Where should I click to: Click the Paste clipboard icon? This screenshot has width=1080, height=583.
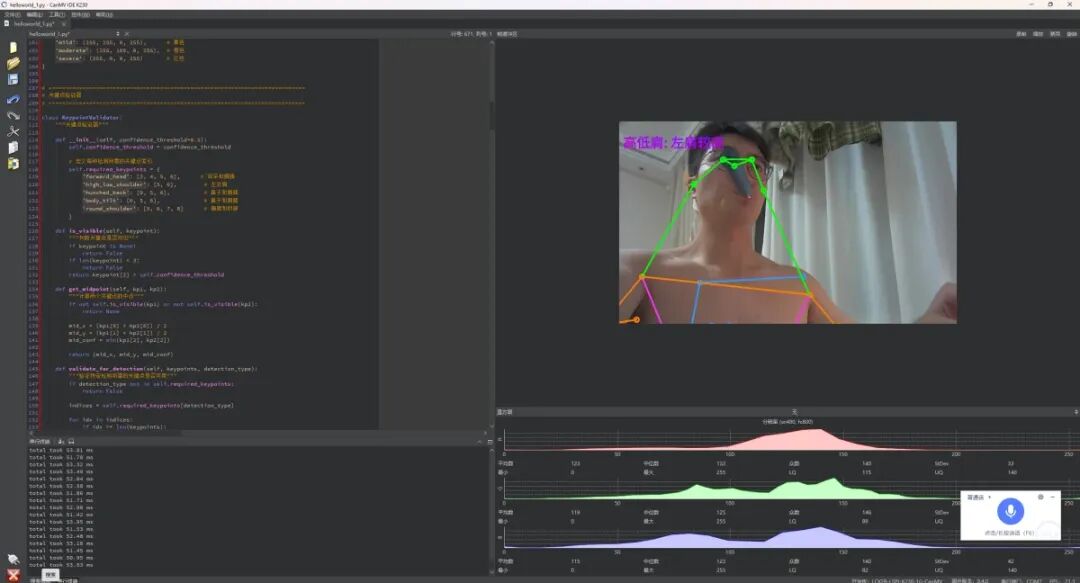(13, 163)
